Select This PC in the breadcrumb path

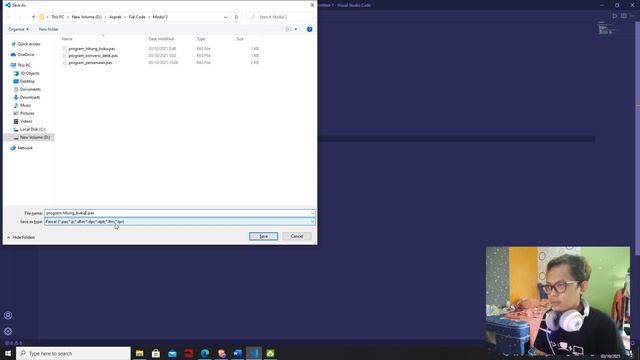pos(58,17)
